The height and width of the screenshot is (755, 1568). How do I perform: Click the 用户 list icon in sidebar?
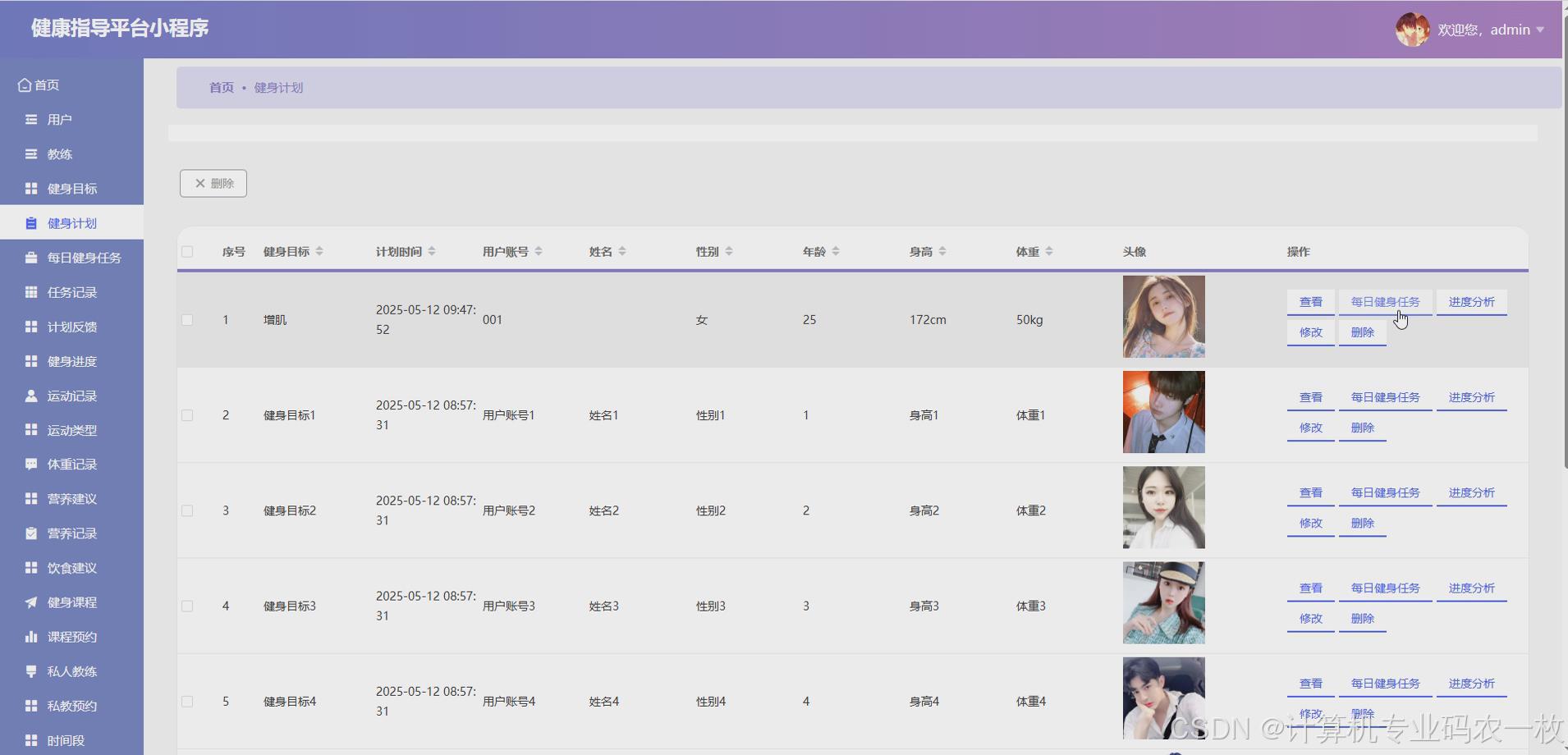(x=31, y=120)
